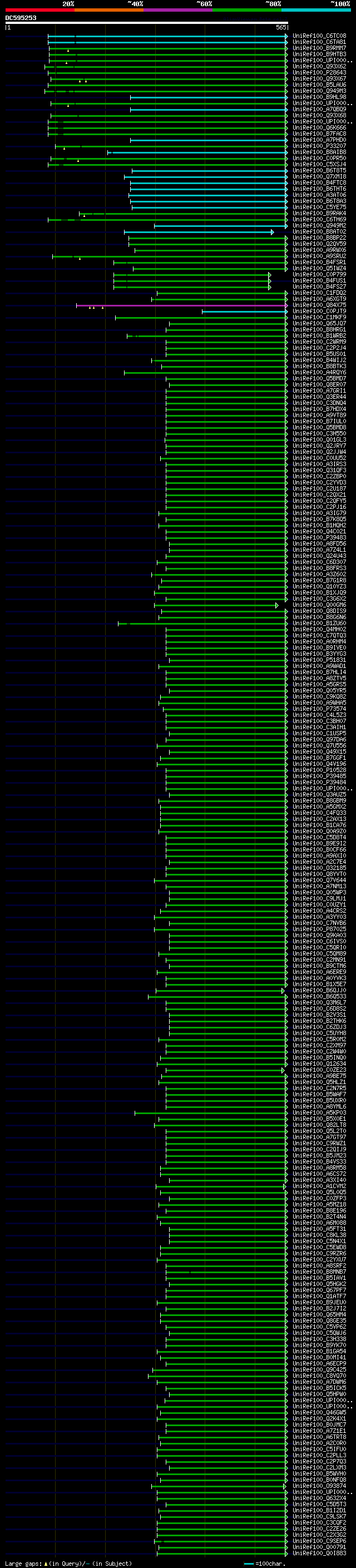This screenshot has height=1568, width=356.
Task: Select the label UniRef100_C0PR50
Action: click(319, 159)
